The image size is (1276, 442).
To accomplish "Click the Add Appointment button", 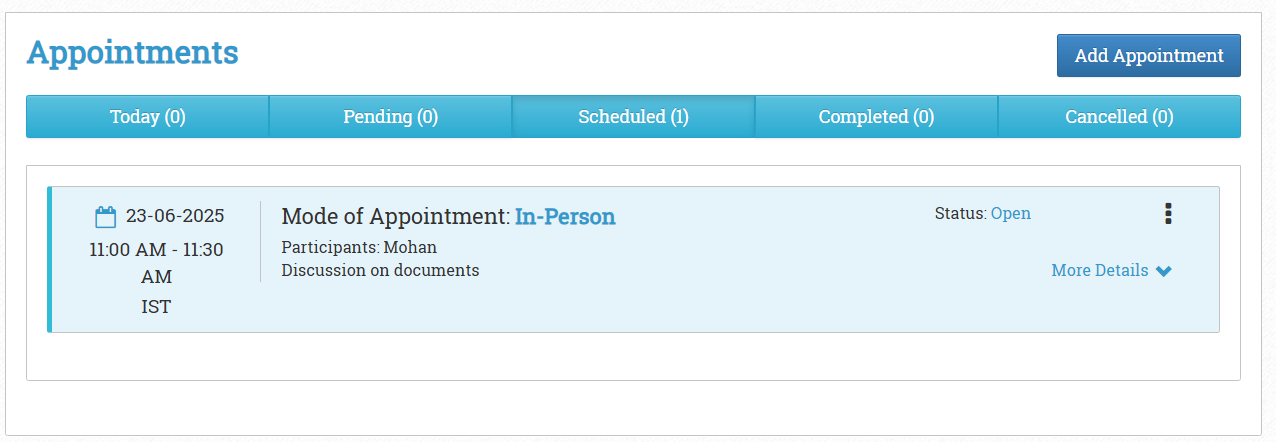I will click(x=1149, y=56).
